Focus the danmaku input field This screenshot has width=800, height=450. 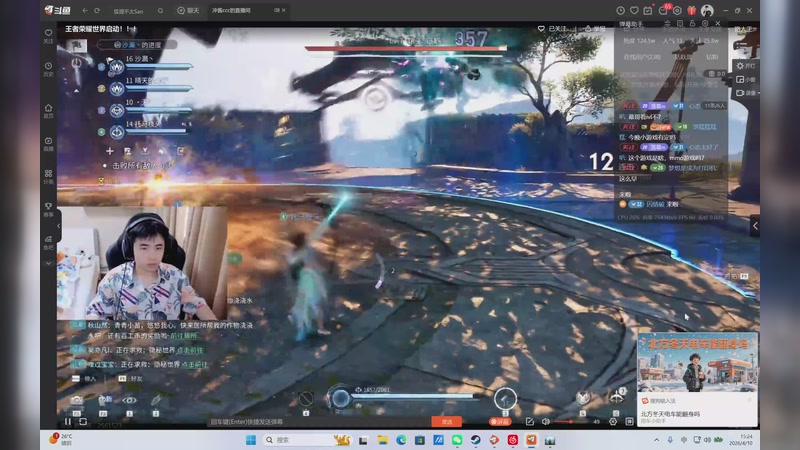319,421
